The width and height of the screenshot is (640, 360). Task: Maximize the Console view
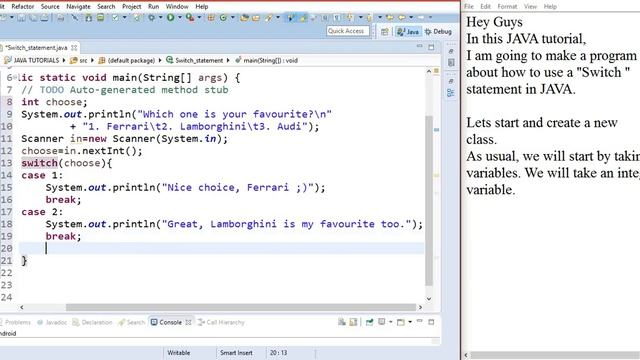(x=431, y=322)
